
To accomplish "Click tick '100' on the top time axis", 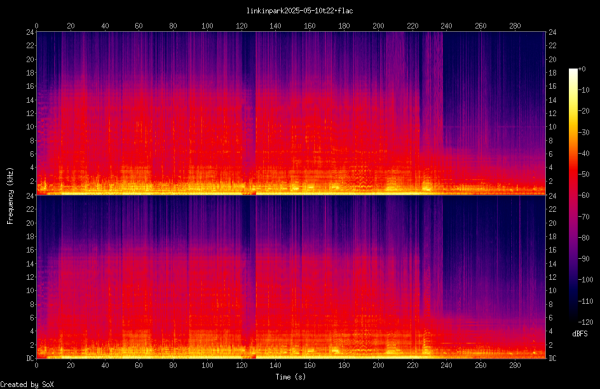I will click(207, 26).
